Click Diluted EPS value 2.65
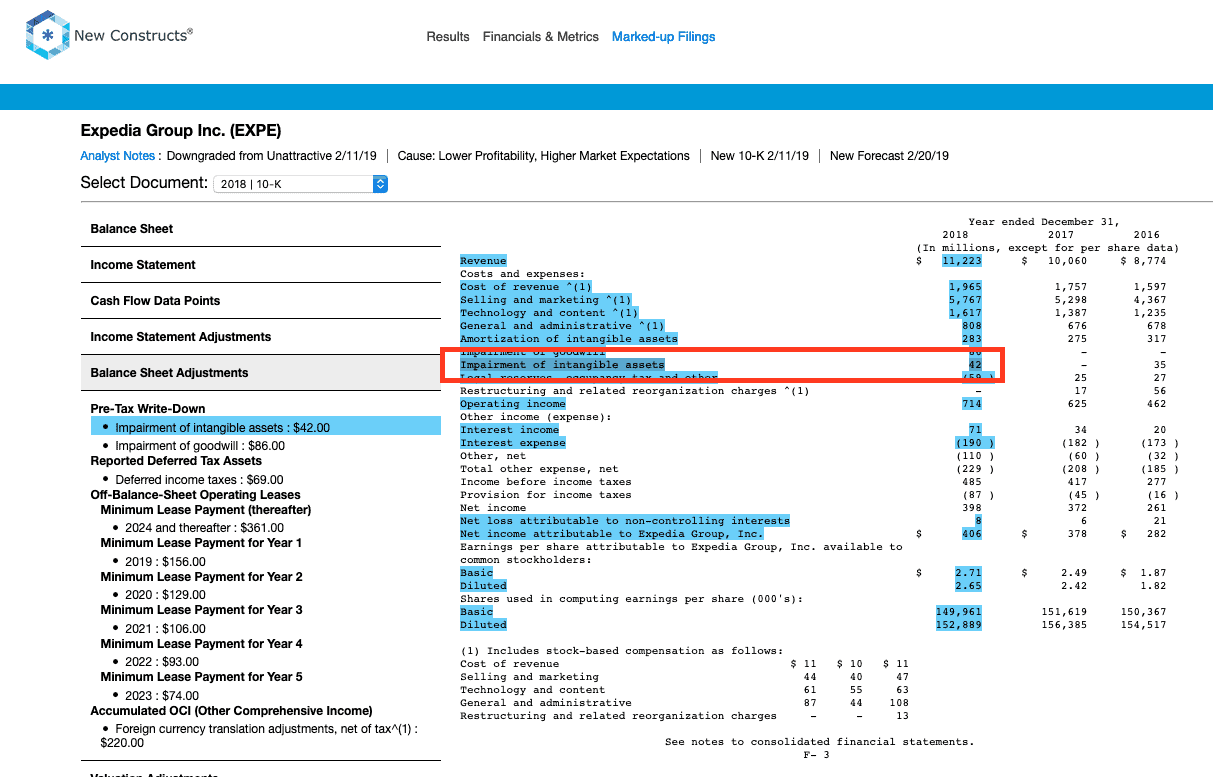1213x777 pixels. point(968,586)
